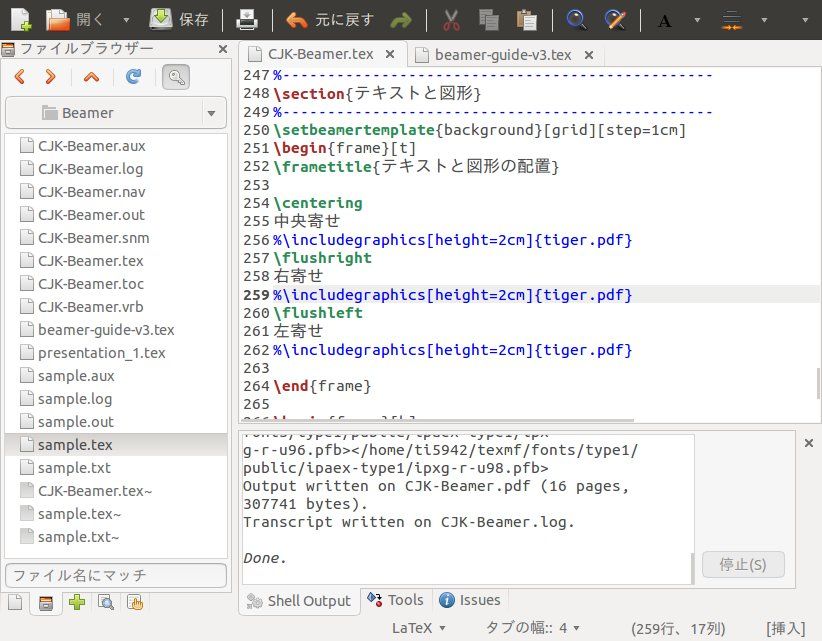The width and height of the screenshot is (822, 641).
Task: Switch side panel to documents icon
Action: coord(15,603)
